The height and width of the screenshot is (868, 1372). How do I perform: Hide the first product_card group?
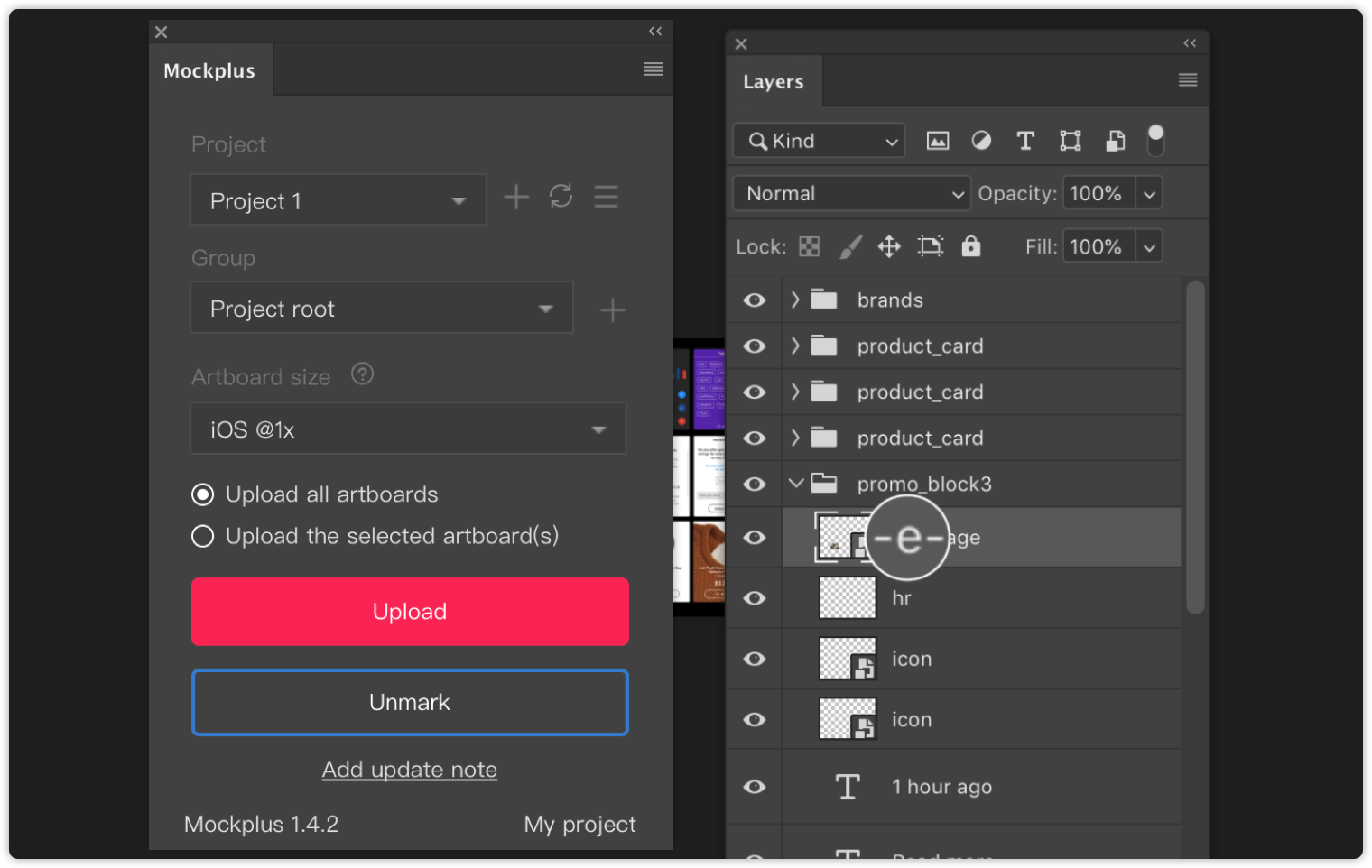tap(755, 346)
